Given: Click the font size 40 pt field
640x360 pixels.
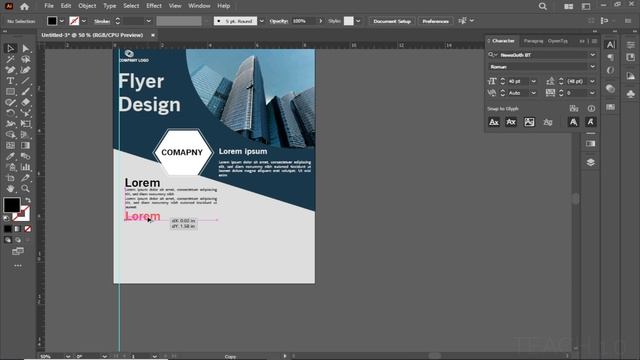Looking at the screenshot, I should 518,81.
